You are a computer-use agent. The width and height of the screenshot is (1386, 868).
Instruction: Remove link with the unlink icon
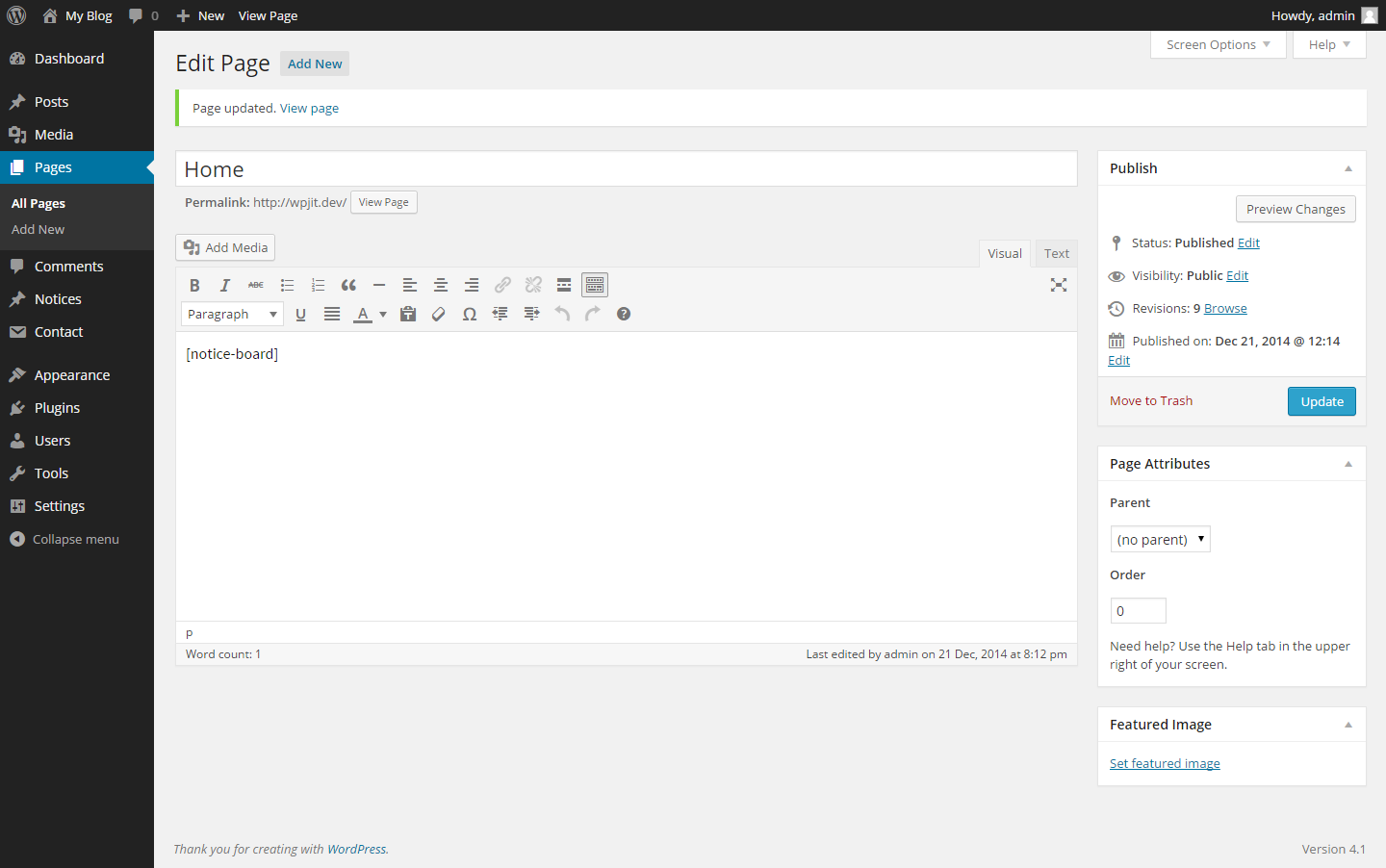[x=533, y=285]
